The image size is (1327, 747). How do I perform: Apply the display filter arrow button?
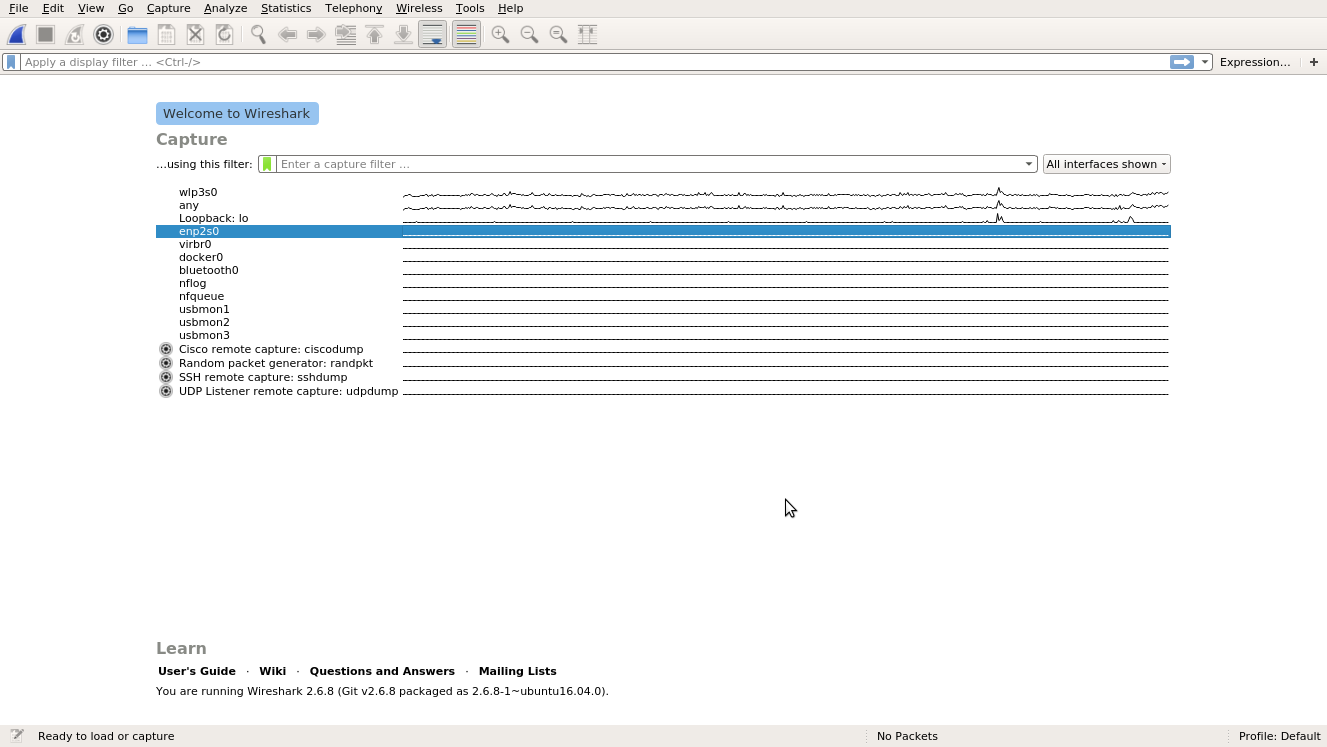pyautogui.click(x=1182, y=62)
